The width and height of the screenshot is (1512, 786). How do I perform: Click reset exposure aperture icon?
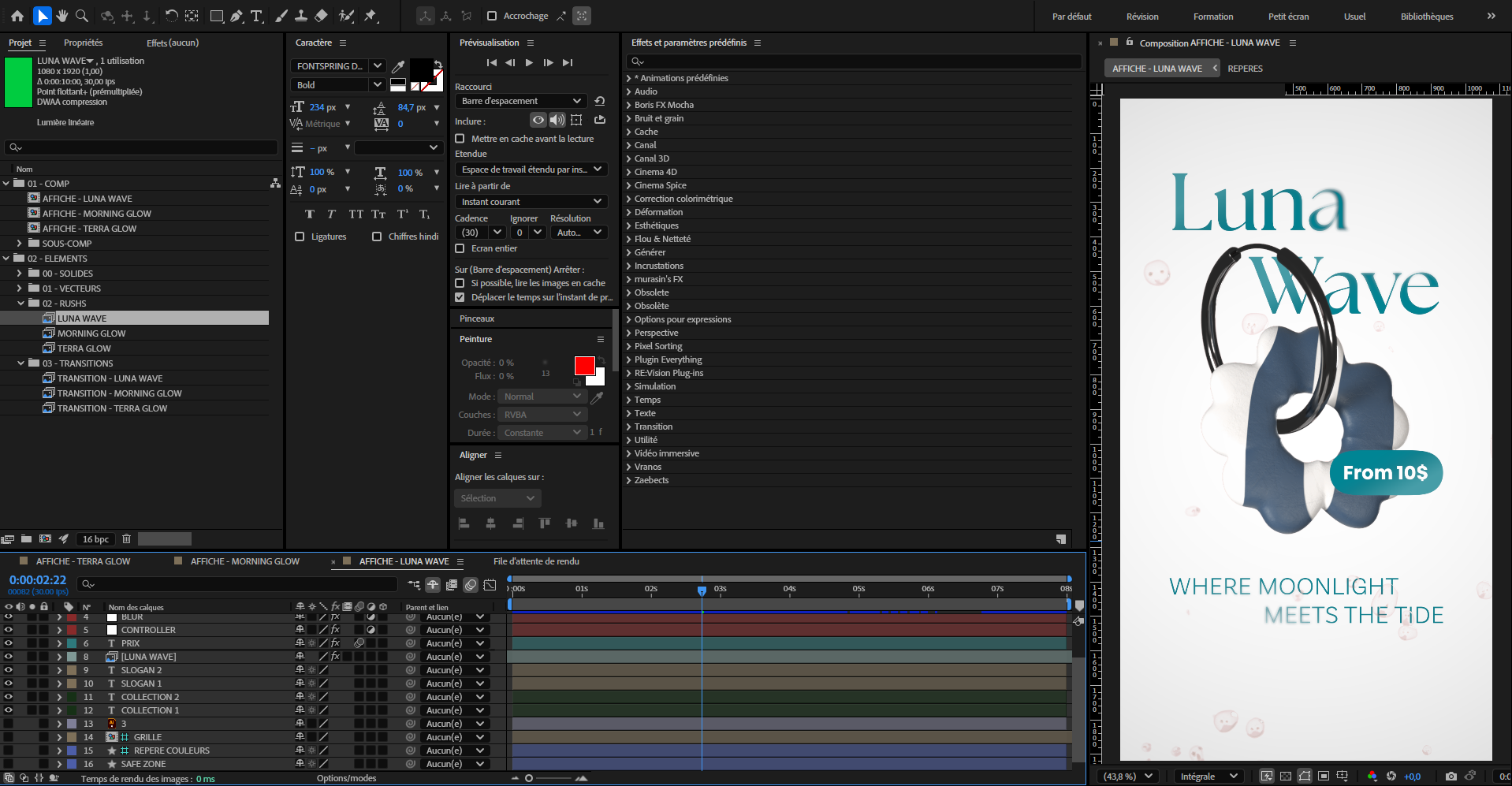click(1391, 777)
